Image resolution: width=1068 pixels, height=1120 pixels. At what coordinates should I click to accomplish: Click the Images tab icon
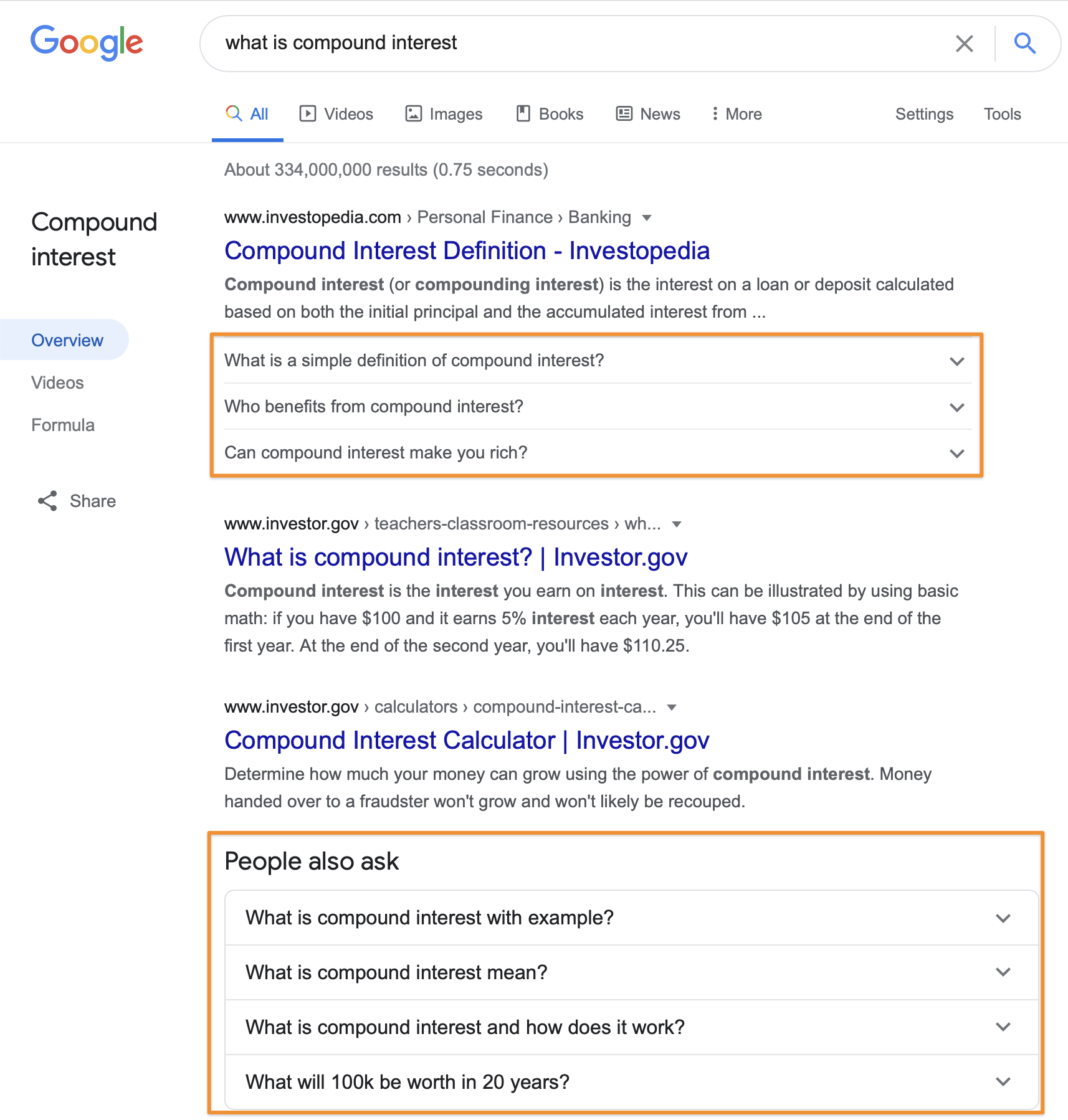click(413, 113)
